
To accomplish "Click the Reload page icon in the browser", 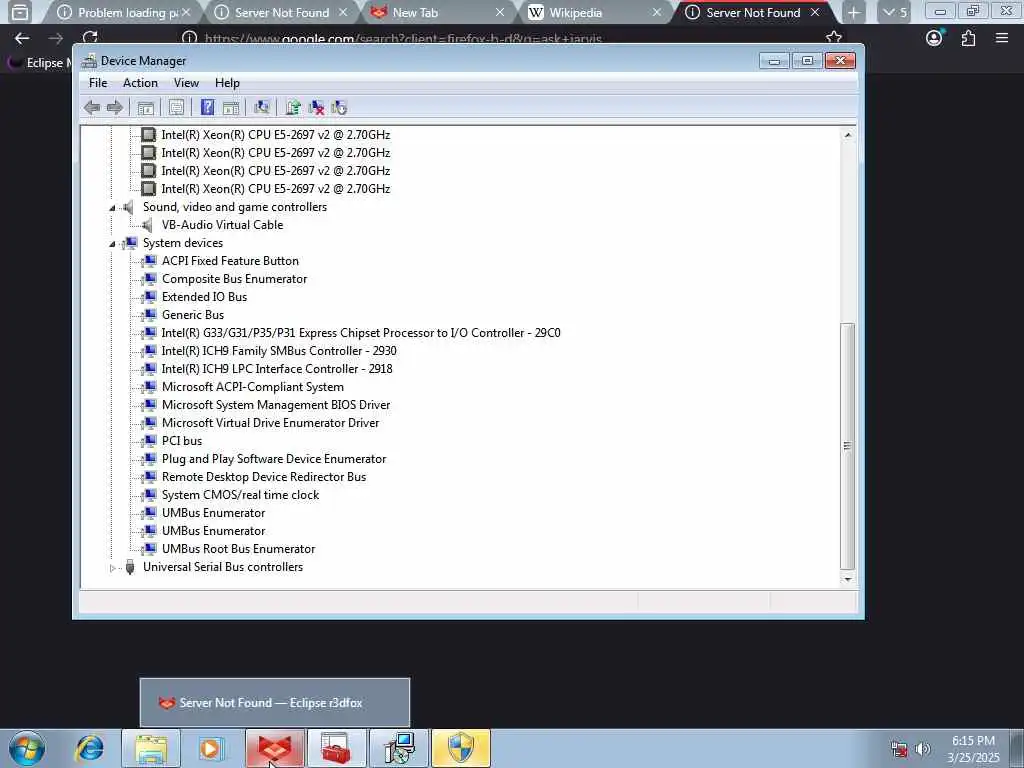I will 90,39.
